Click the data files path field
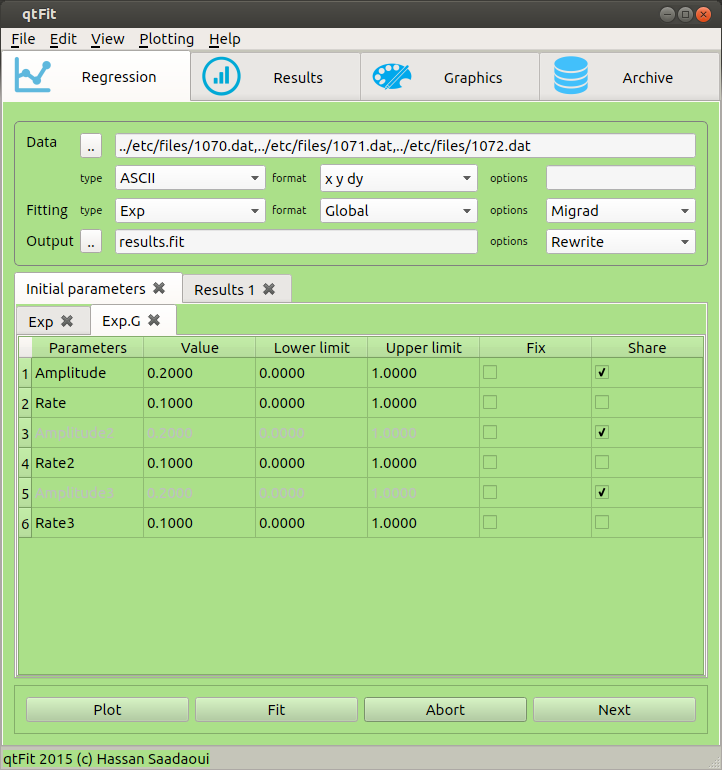Screen dimensions: 722x770 click(405, 146)
